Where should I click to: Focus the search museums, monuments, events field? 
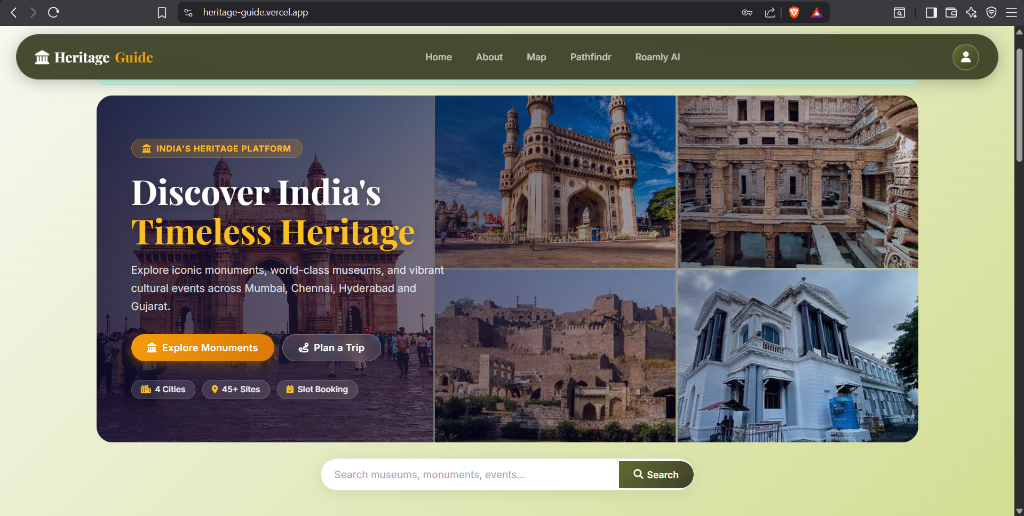pyautogui.click(x=470, y=475)
